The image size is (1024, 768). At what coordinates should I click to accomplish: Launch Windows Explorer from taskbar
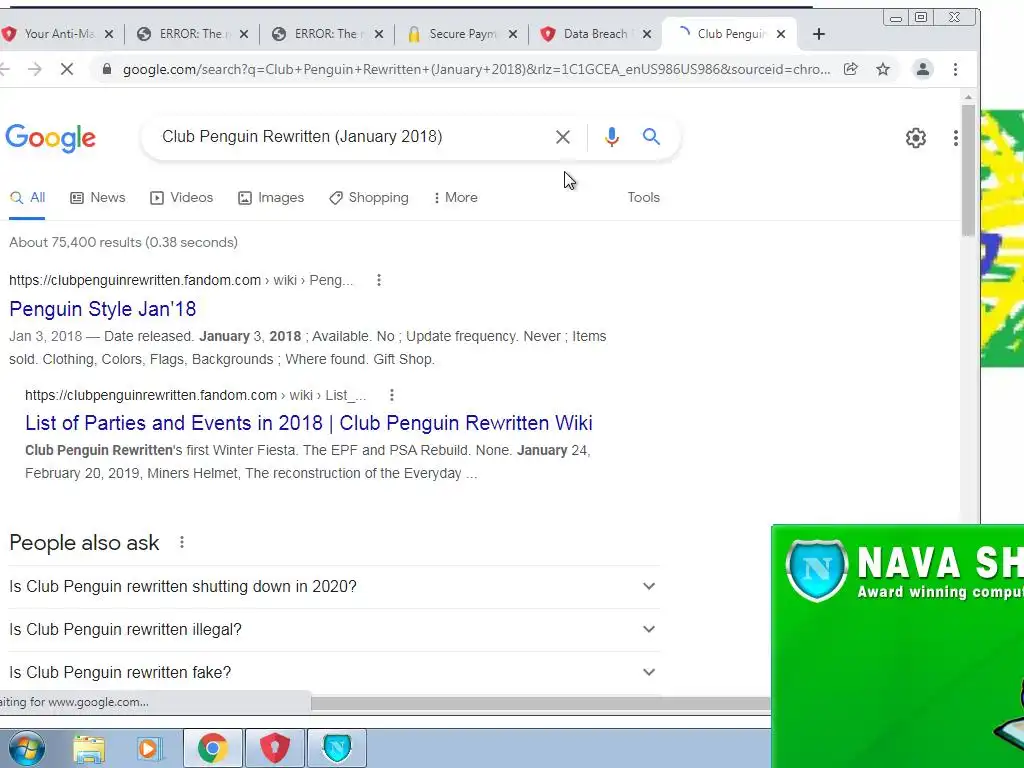[x=89, y=749]
